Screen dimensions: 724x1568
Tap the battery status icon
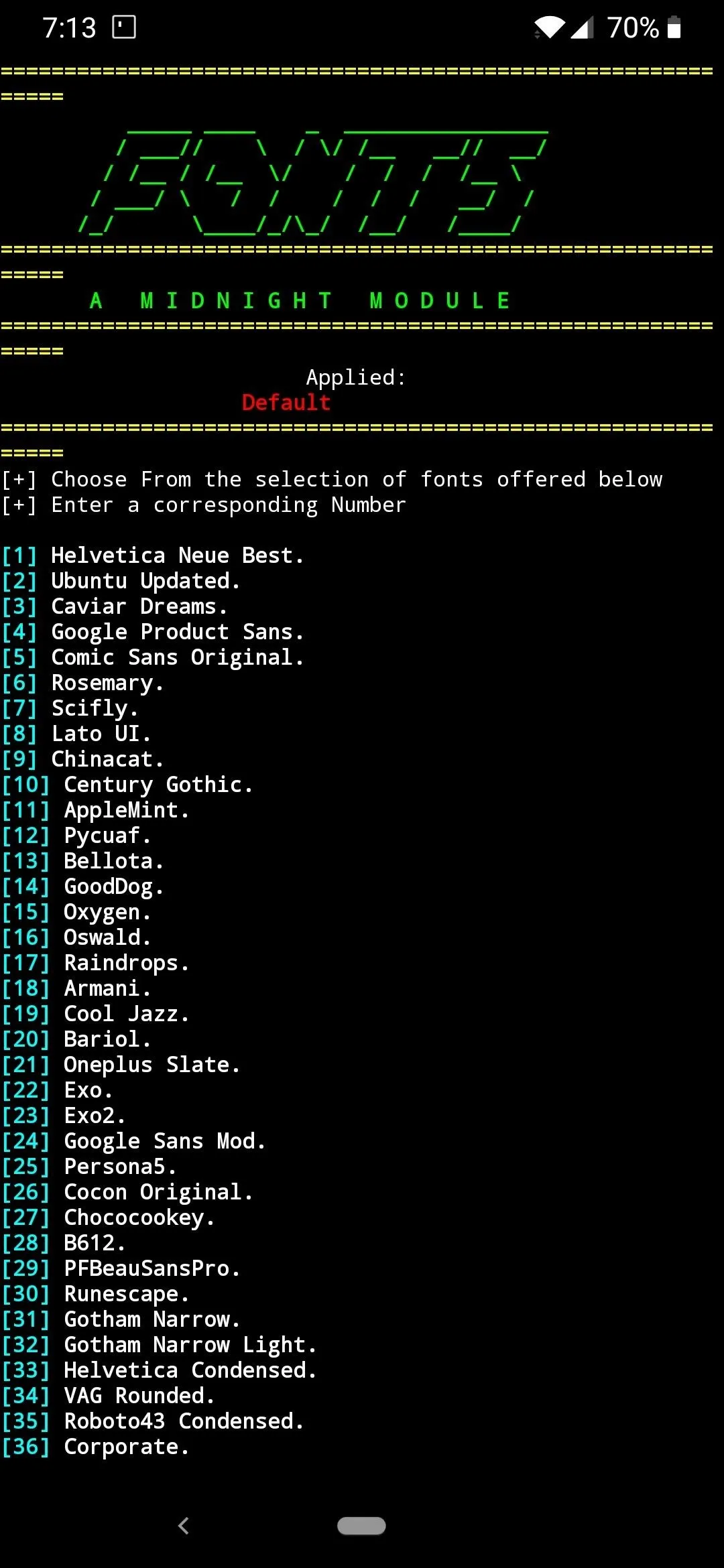point(674,27)
